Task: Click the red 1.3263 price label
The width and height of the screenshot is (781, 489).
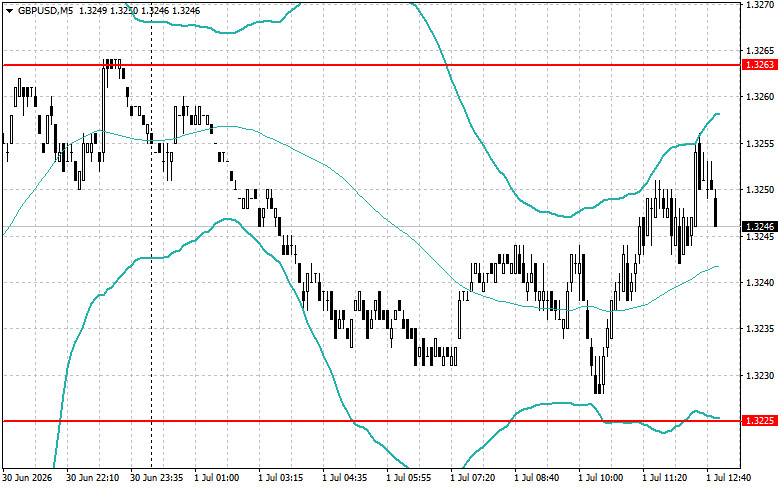Action: coord(760,65)
